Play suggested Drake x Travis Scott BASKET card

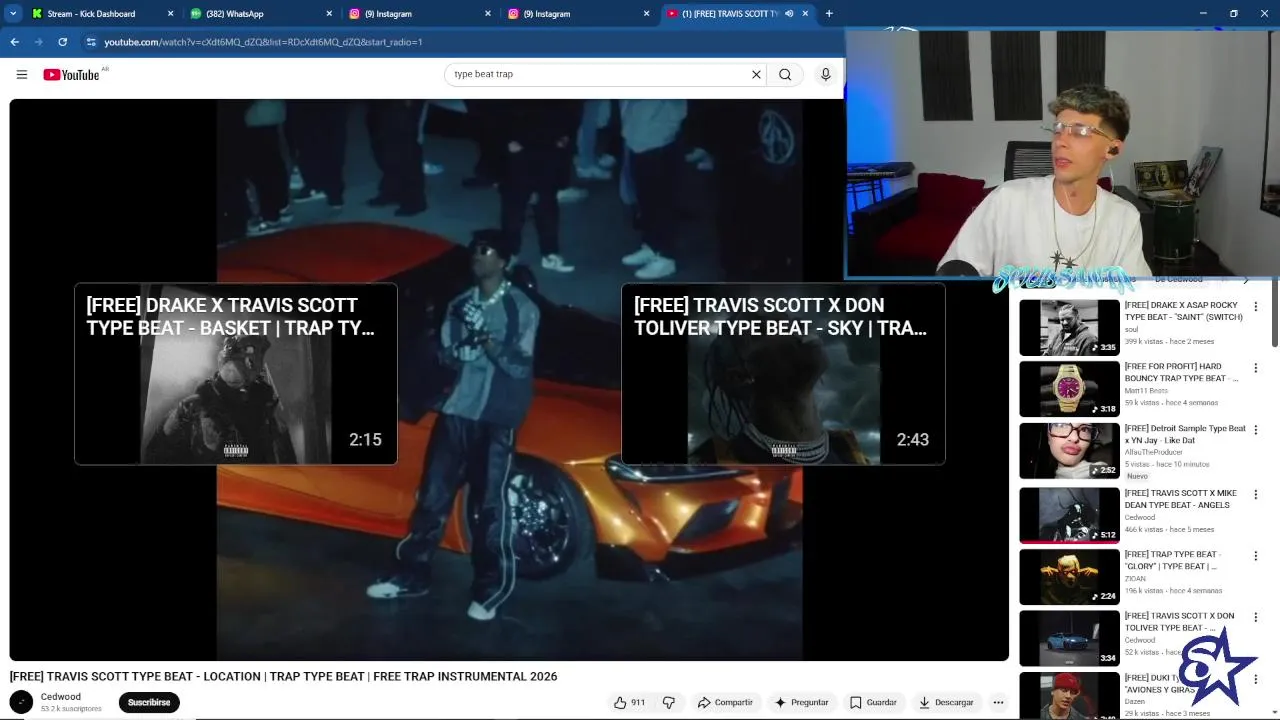point(236,374)
